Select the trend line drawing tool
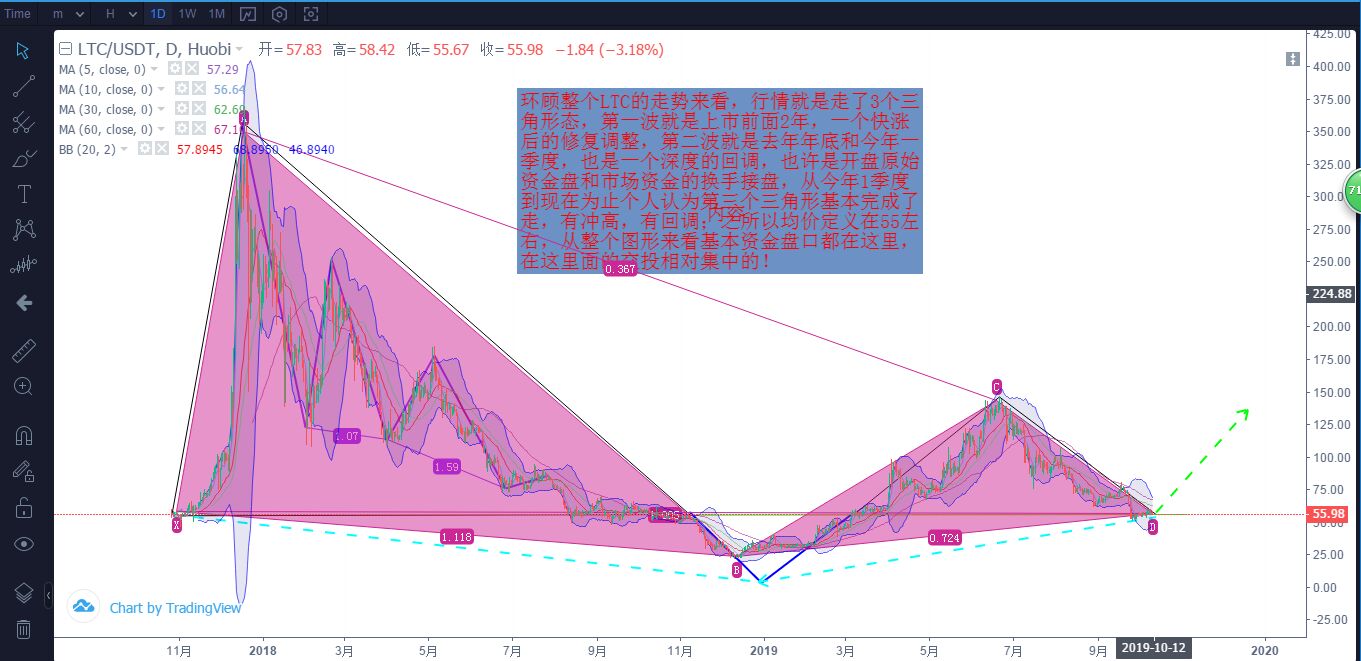1361x661 pixels. coord(23,87)
